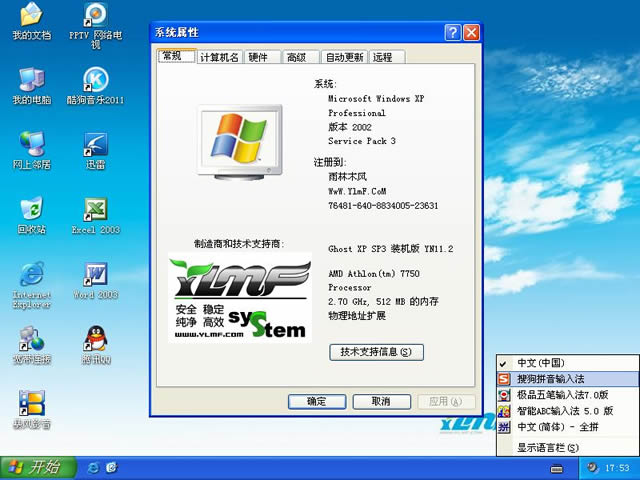Screen dimensions: 640x480
Task: Switch to the 常规 tab
Action: point(176,56)
